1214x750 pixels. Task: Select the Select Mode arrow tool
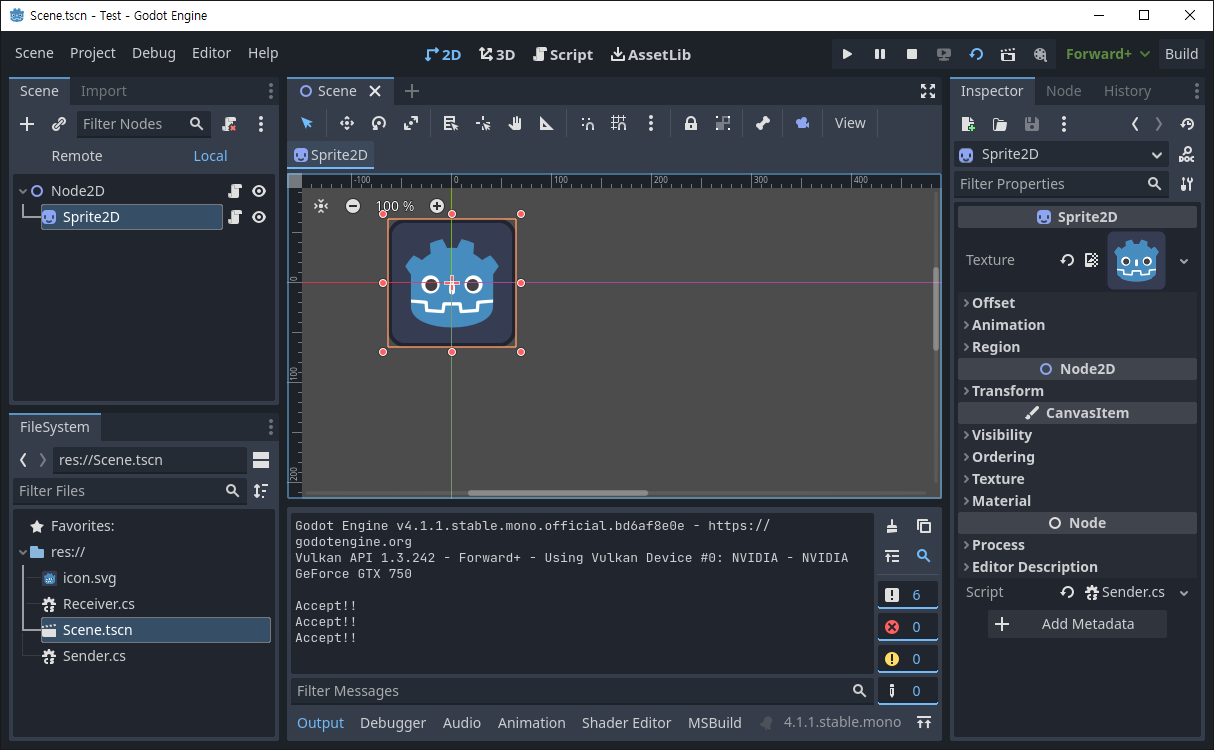click(x=307, y=123)
